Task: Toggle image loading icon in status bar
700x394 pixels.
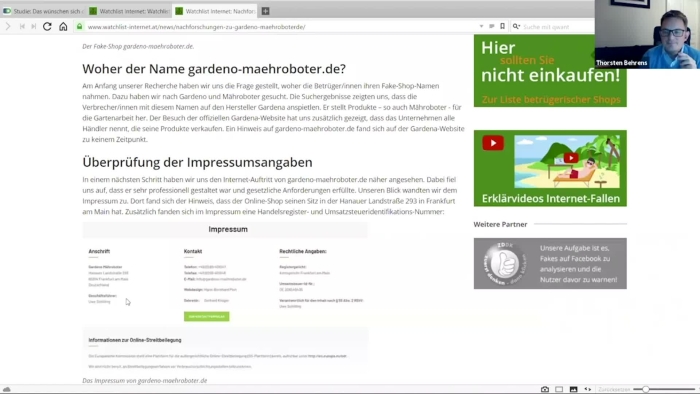Action: [573, 389]
